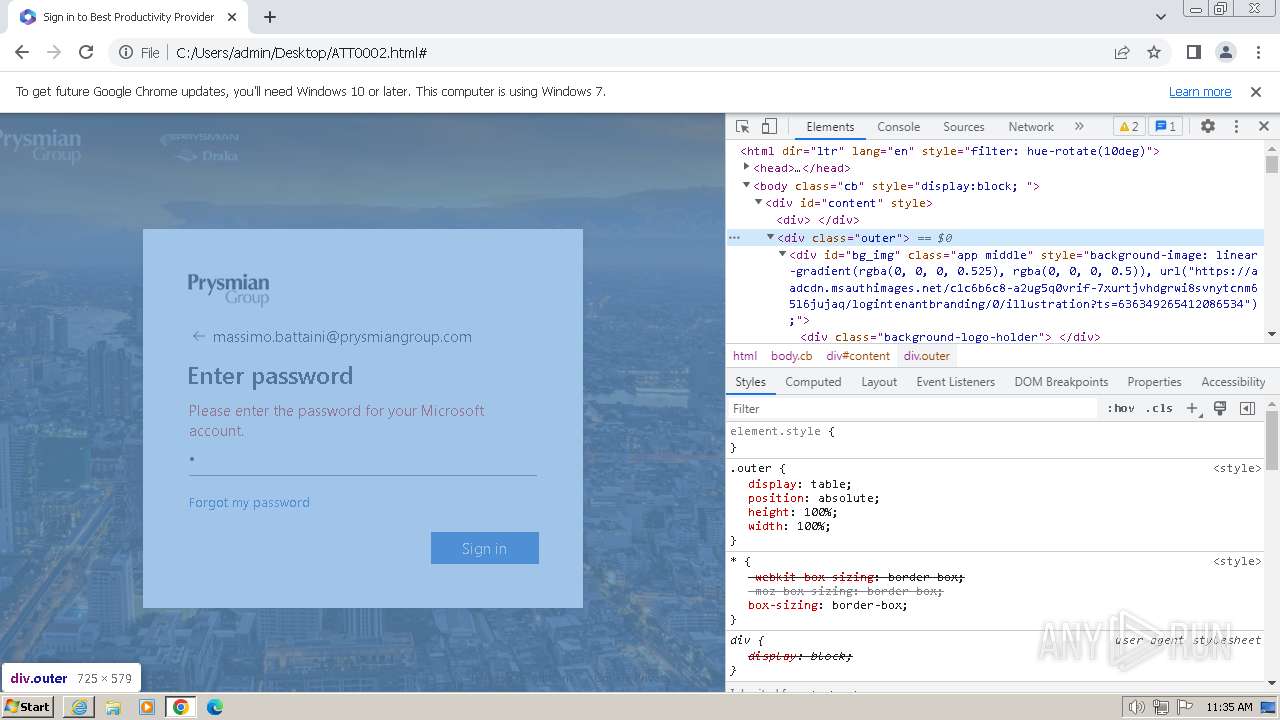Open the tab search dropdown

coord(1160,17)
